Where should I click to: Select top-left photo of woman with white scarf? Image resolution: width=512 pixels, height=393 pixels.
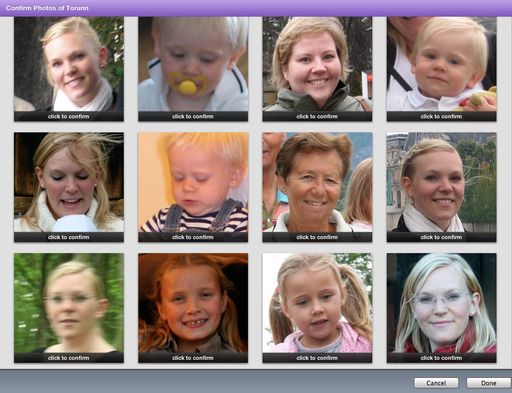(x=69, y=64)
